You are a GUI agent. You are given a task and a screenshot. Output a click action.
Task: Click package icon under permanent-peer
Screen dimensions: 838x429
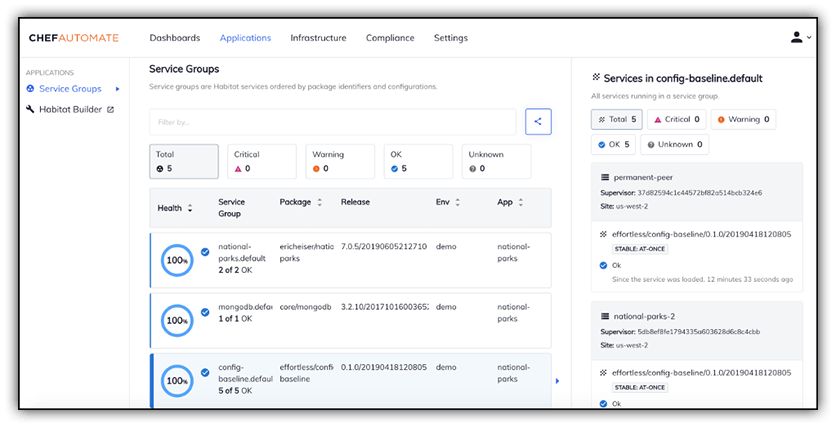pyautogui.click(x=603, y=234)
